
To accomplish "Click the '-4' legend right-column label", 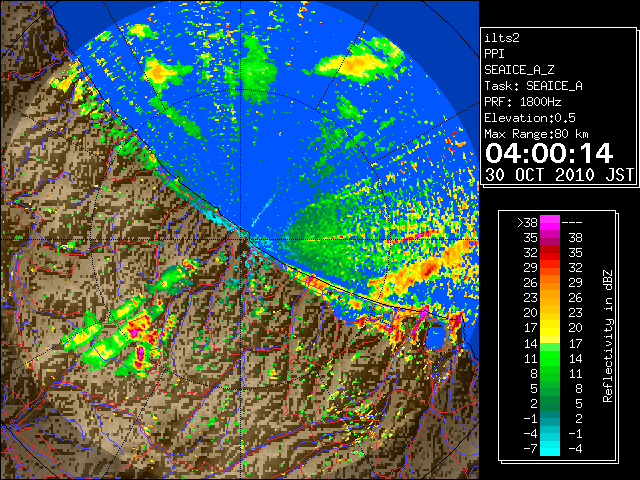I will (575, 449).
